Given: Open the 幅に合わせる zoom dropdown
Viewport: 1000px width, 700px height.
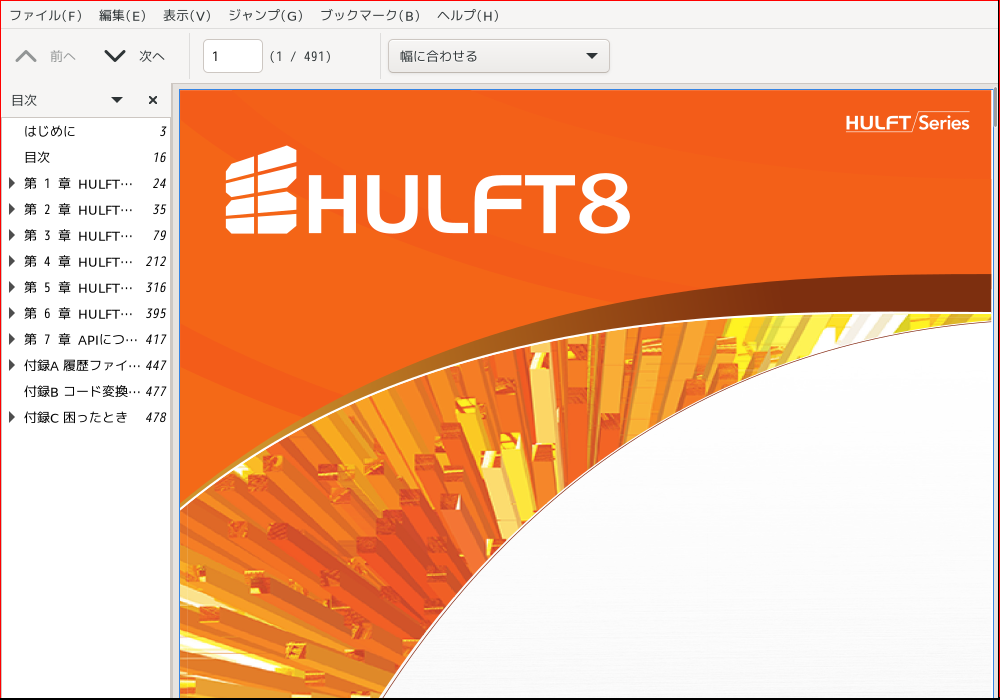Looking at the screenshot, I should tap(499, 56).
